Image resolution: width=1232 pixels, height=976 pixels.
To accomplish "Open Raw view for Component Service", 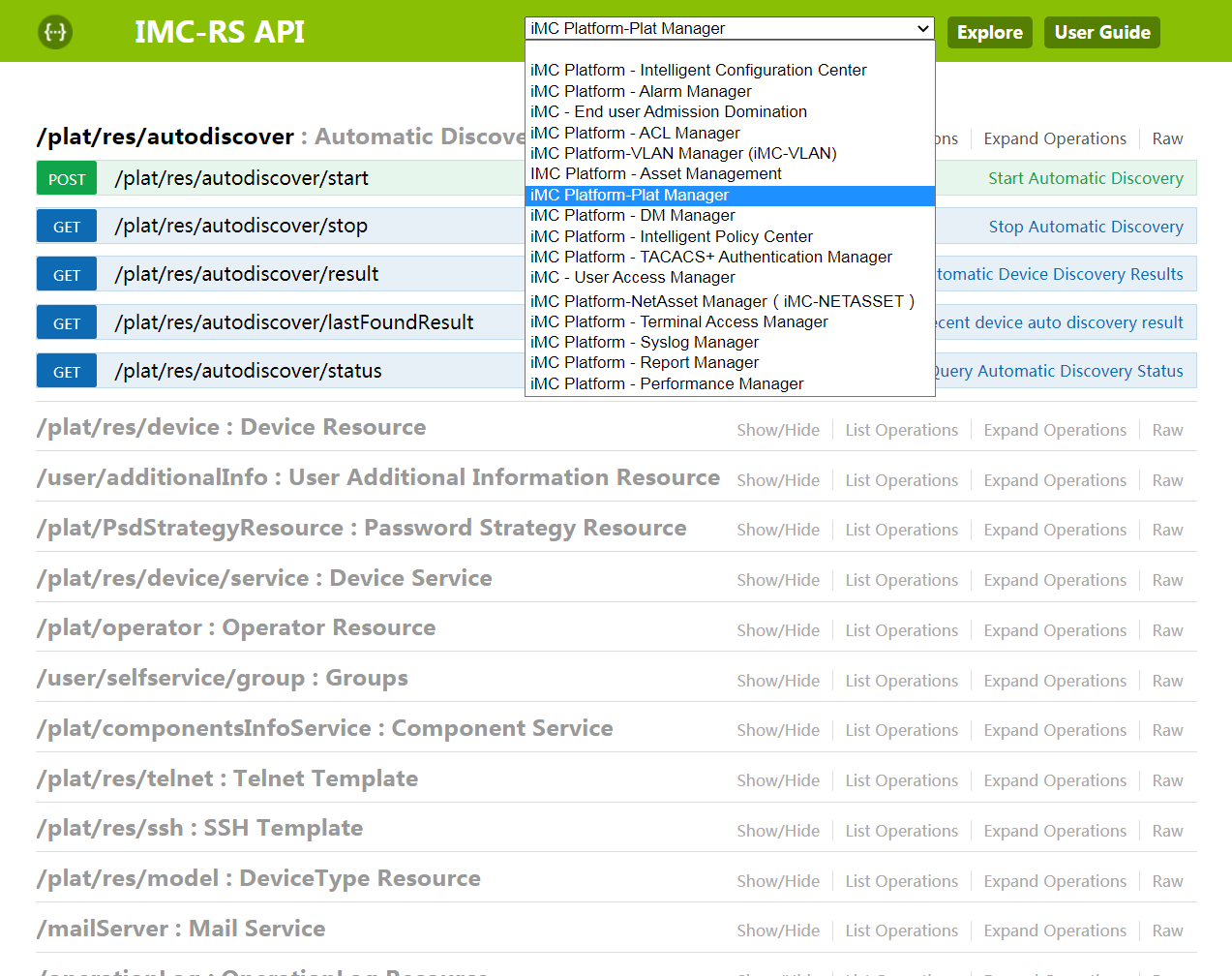I will pyautogui.click(x=1167, y=730).
